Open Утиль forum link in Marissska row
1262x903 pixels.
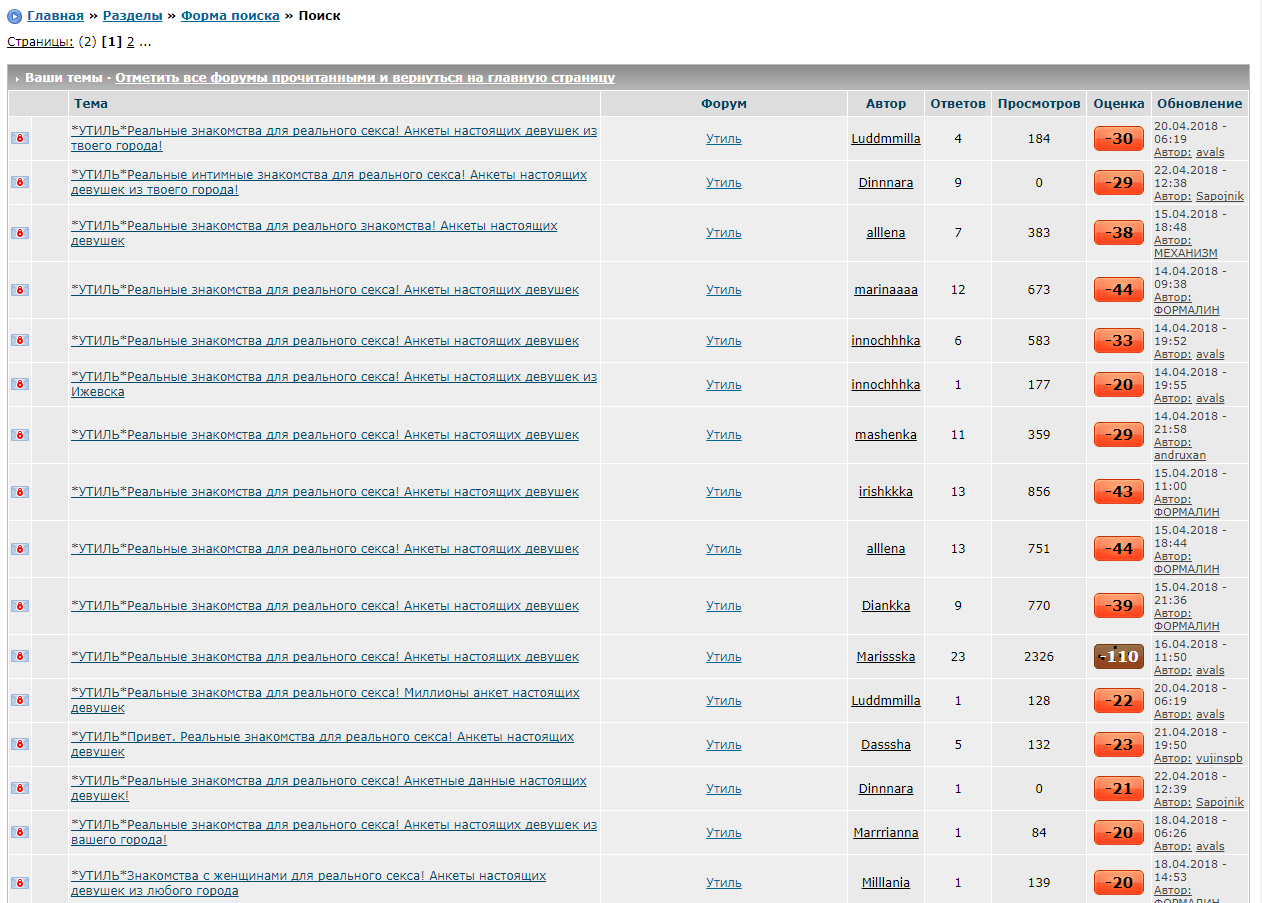click(724, 657)
